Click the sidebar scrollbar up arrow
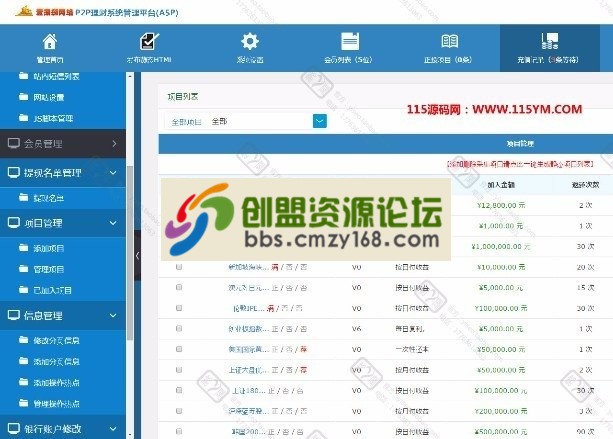This screenshot has width=613, height=439. pos(130,76)
